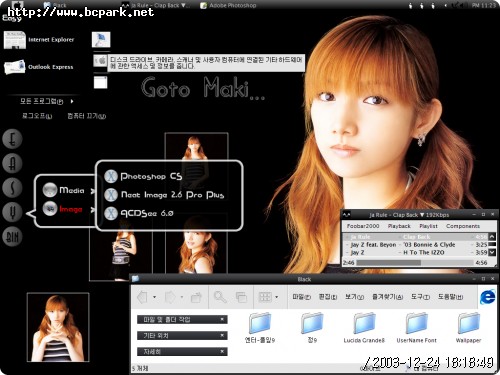Click the round E dock button
500x375 pixels.
[12, 139]
